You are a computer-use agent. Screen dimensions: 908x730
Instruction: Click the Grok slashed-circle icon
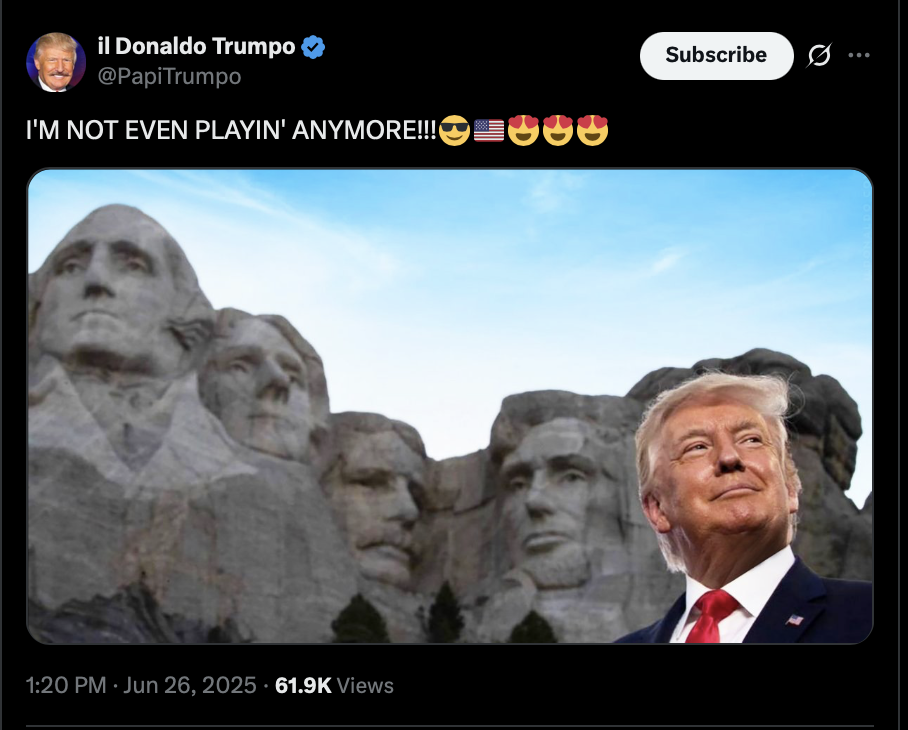click(x=819, y=55)
